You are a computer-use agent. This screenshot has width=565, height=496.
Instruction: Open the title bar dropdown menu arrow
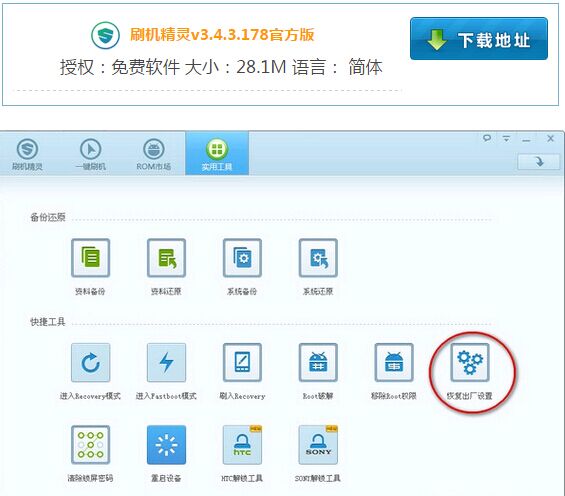tap(506, 138)
